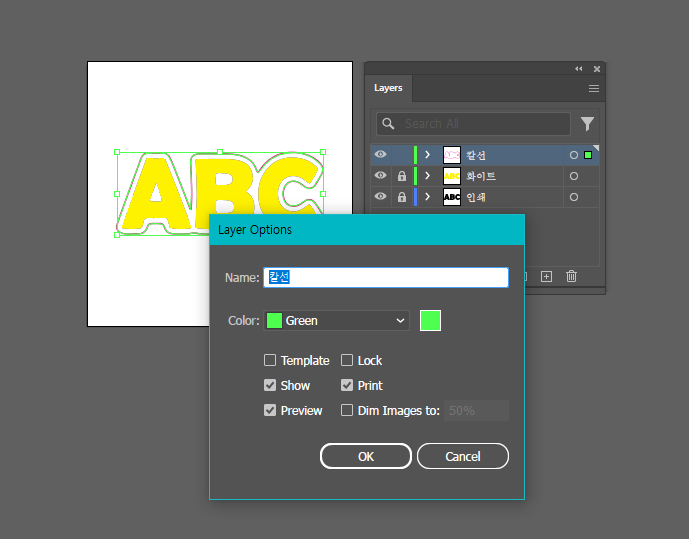This screenshot has width=689, height=539.
Task: Select the 화이트 layer thumbnail
Action: (x=452, y=176)
